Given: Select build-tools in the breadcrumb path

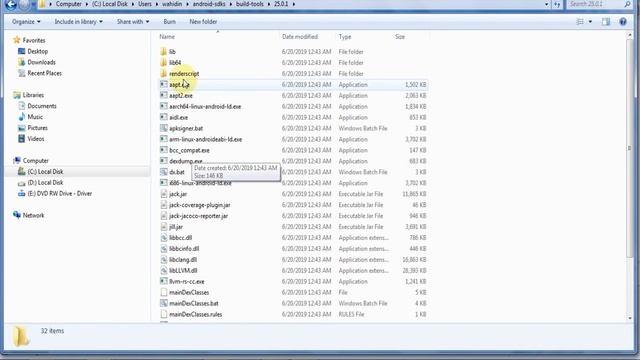Looking at the screenshot, I should tap(249, 4).
